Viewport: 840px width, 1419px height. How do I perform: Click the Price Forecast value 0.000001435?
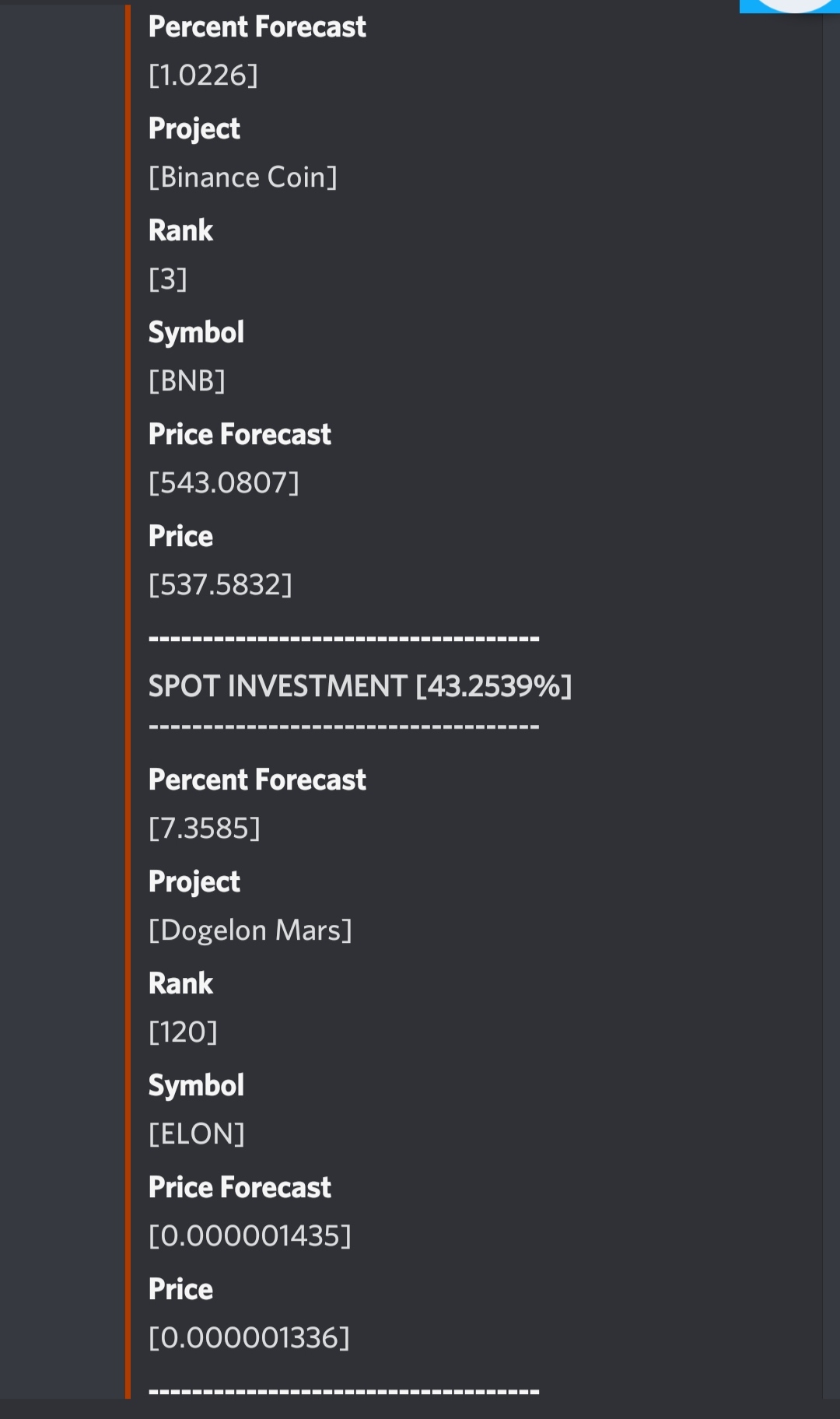tap(250, 1236)
